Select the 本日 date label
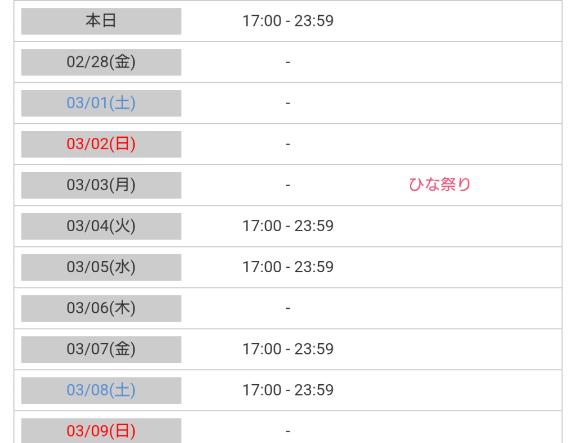 coord(101,21)
